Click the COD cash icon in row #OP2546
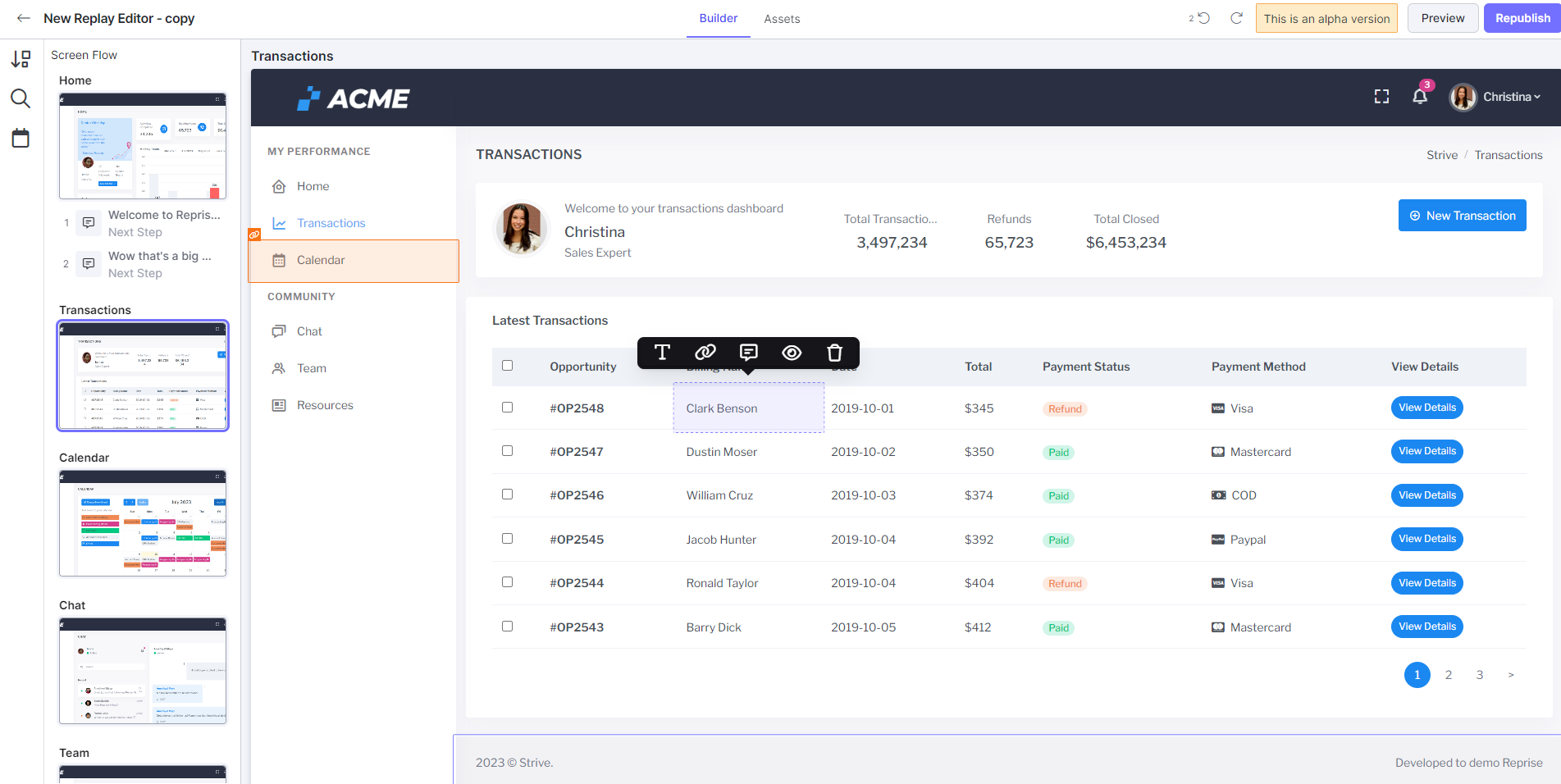 [x=1219, y=495]
